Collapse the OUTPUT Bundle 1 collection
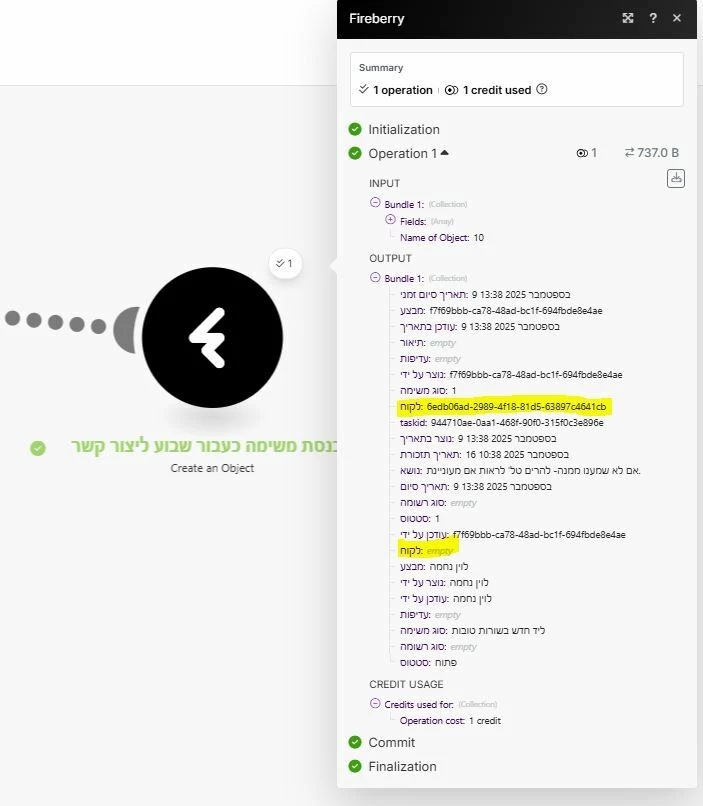 (x=375, y=278)
